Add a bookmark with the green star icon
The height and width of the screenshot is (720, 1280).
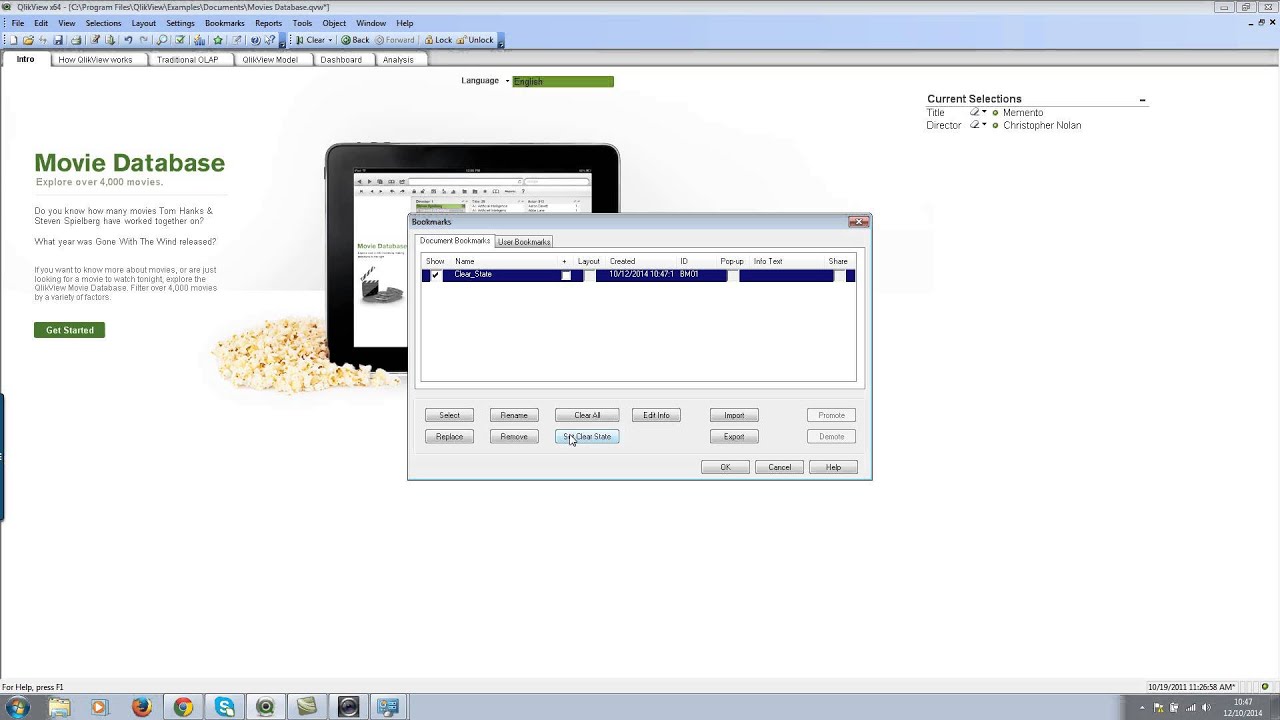pyautogui.click(x=217, y=40)
